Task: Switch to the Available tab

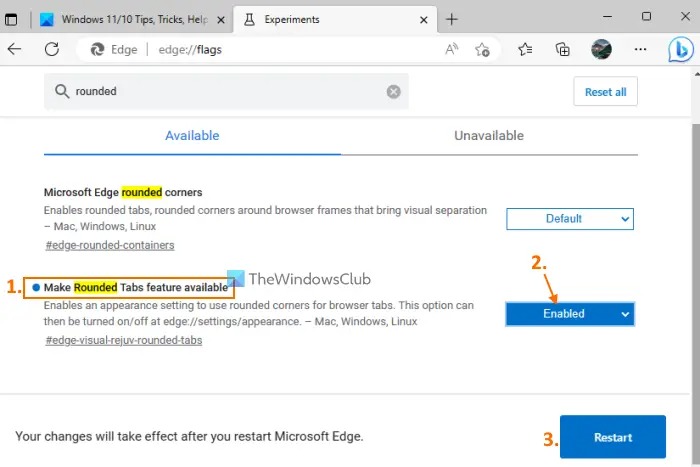Action: 192,136
